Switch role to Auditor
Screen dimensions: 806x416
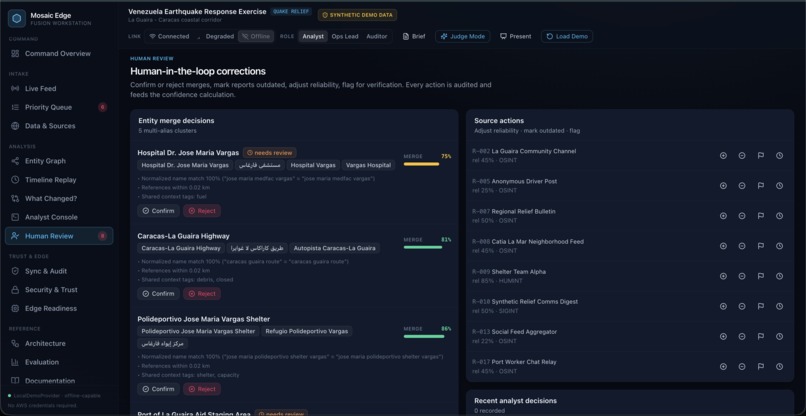click(377, 37)
